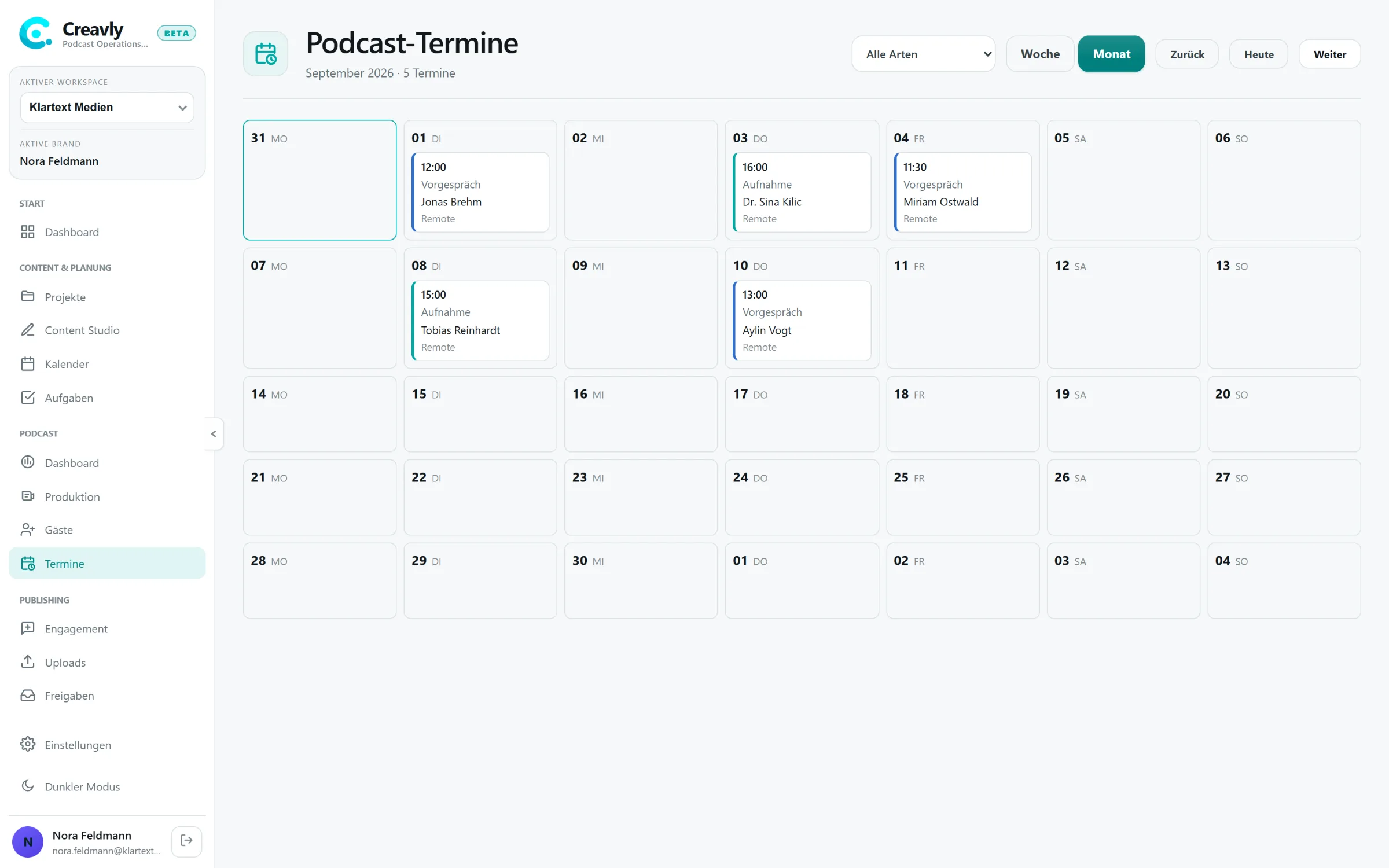Click the Weiter button
The width and height of the screenshot is (1389, 868).
point(1329,54)
